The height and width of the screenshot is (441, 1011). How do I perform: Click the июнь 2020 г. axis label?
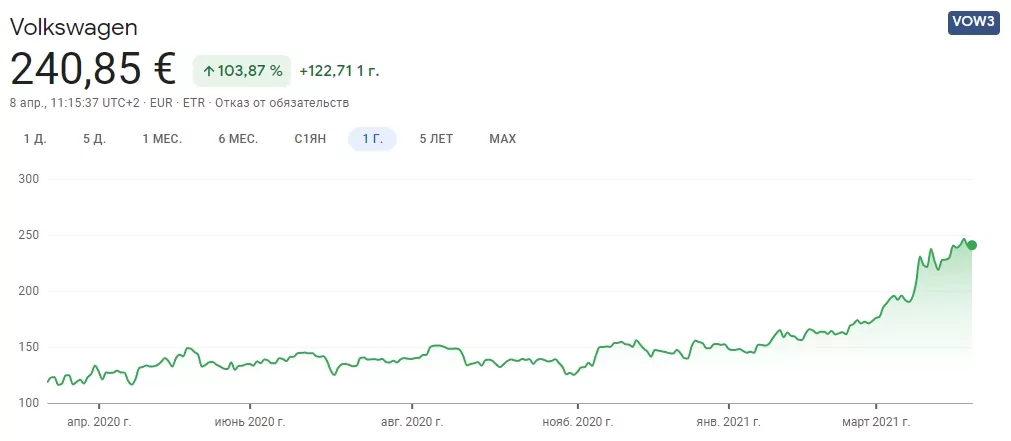[250, 423]
